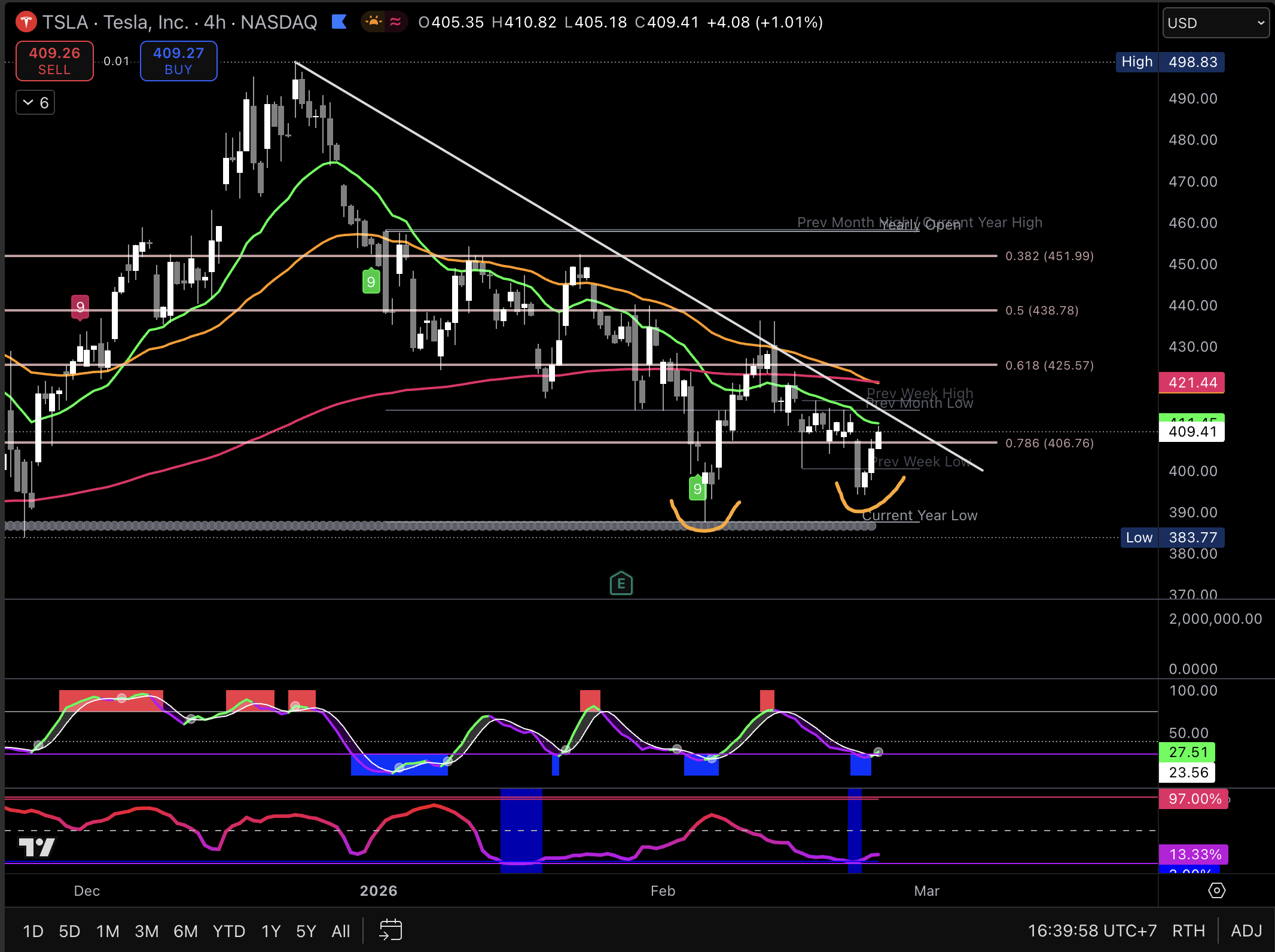Click the red 9 signal badge in December
The height and width of the screenshot is (952, 1275).
point(80,307)
